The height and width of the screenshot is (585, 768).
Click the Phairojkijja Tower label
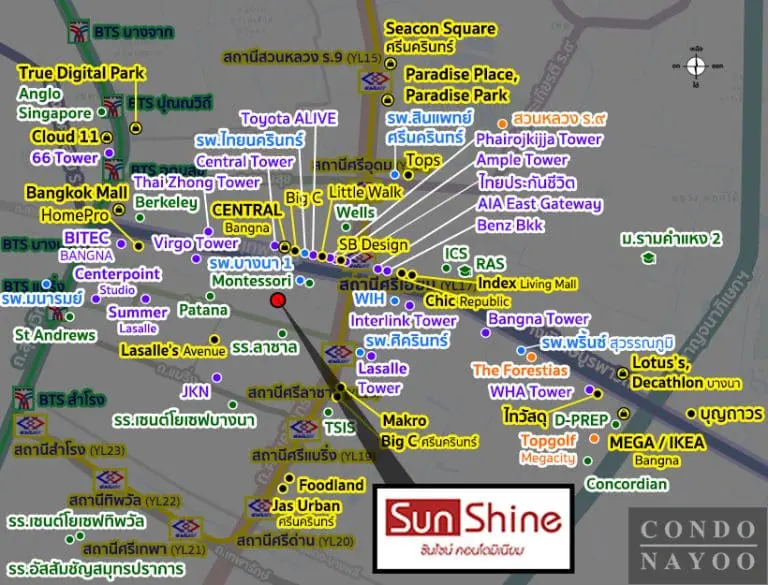(x=538, y=139)
